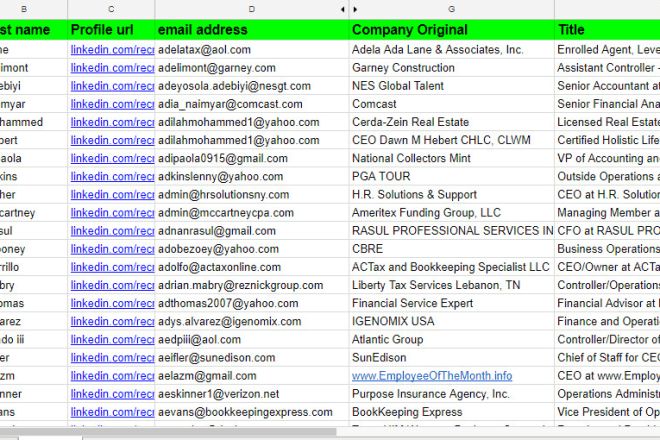Viewport: 660px width, 440px height.
Task: Select column G header
Action: coord(452,9)
